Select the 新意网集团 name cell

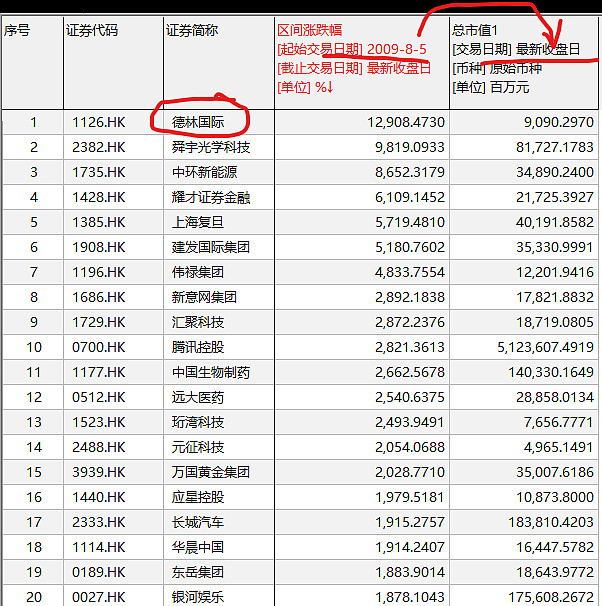coord(204,297)
